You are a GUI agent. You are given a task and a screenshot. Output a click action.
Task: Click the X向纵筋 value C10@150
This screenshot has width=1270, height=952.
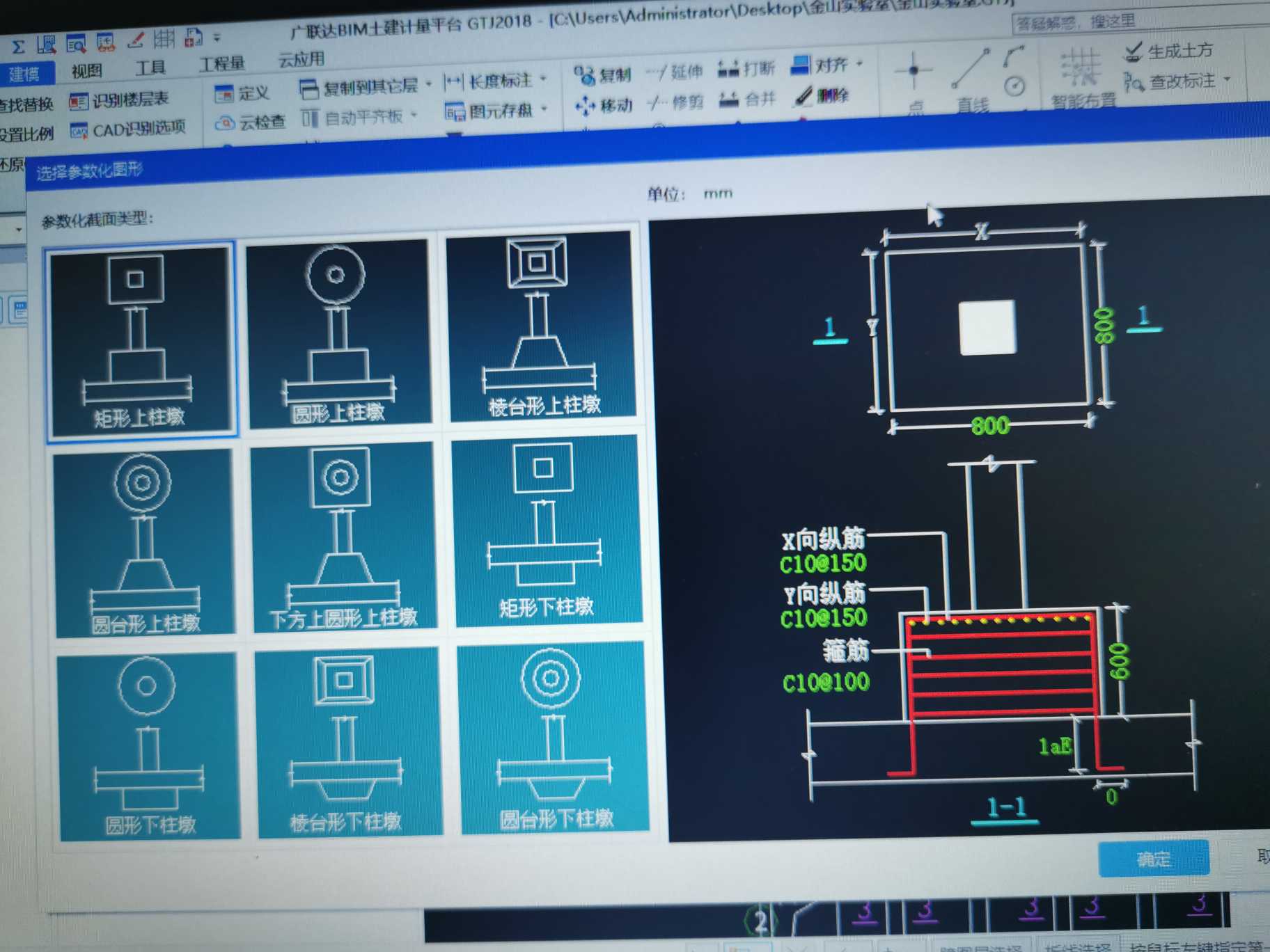coord(824,563)
